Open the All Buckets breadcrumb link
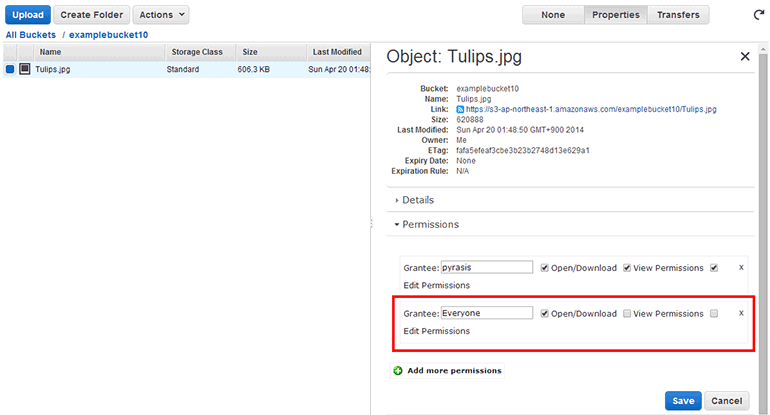 [30, 34]
